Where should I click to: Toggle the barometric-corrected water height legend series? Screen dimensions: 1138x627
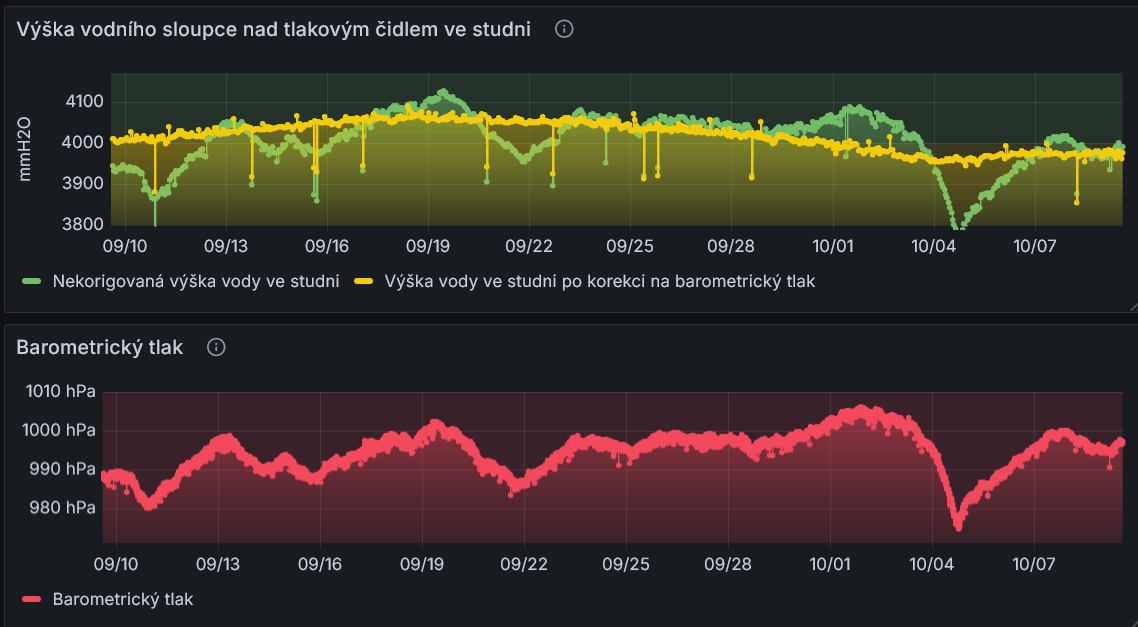599,281
